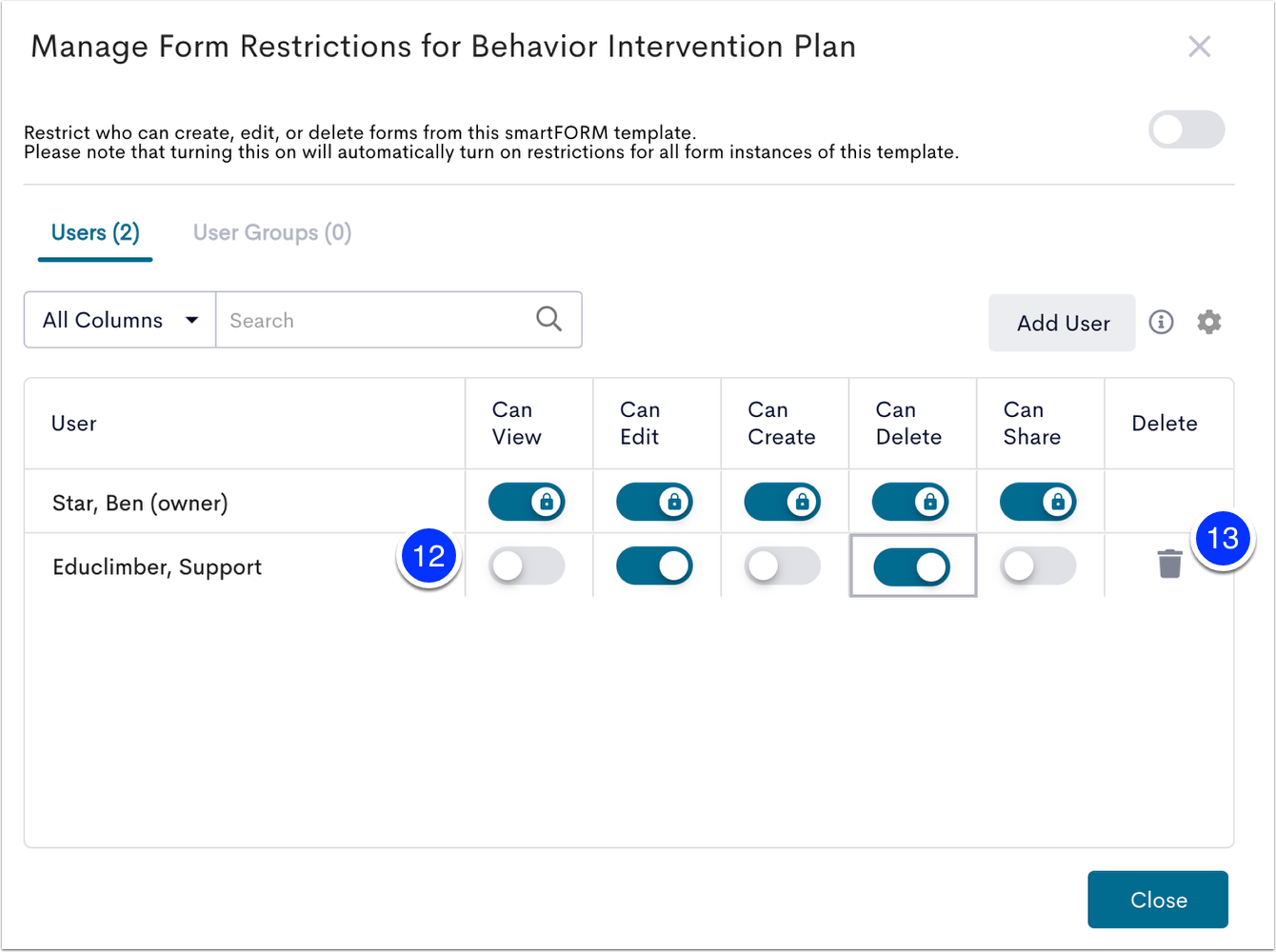The height and width of the screenshot is (952, 1276).
Task: Toggle the template restriction switch
Action: pyautogui.click(x=1186, y=129)
